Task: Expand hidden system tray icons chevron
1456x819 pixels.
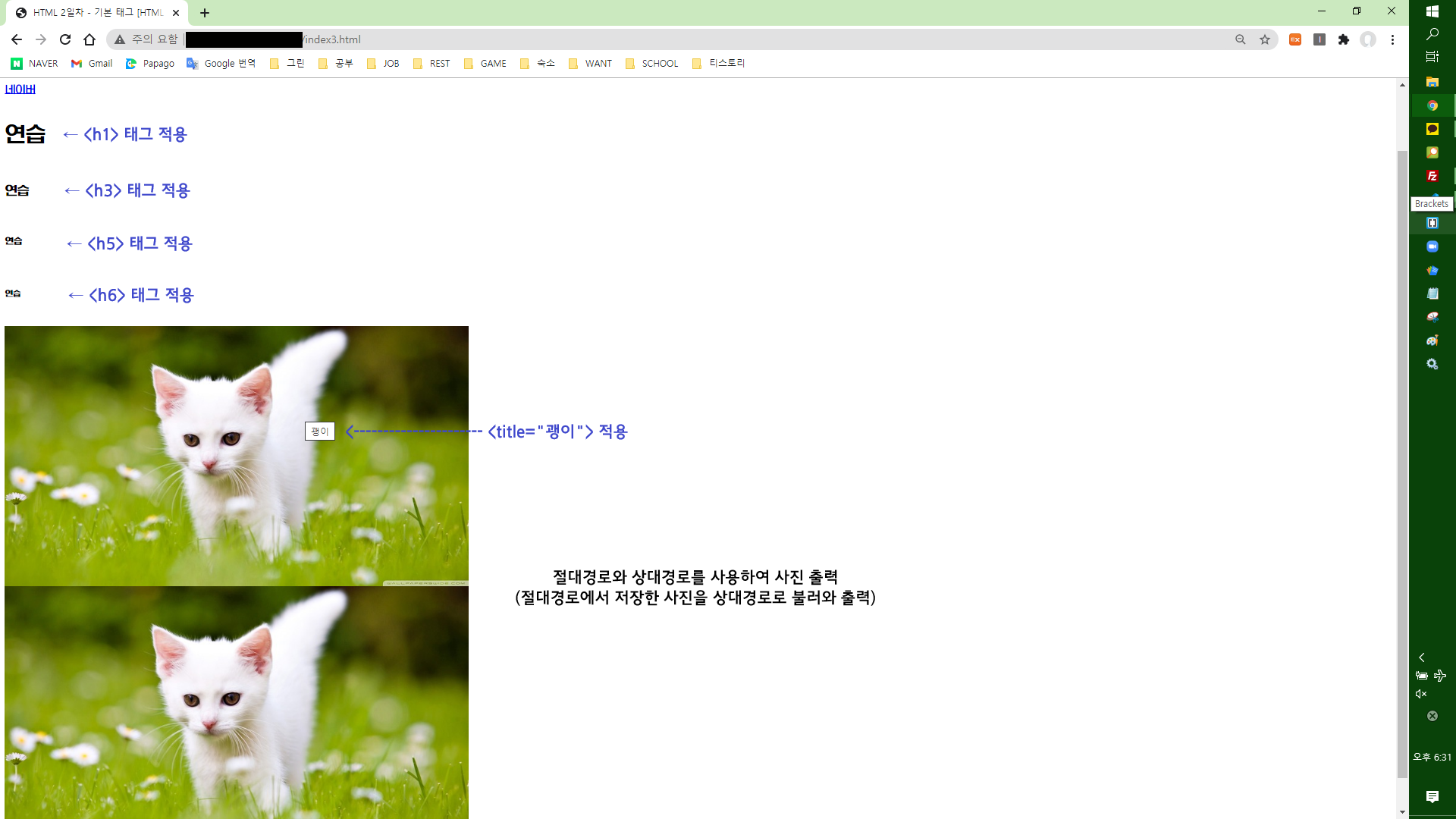Action: [1422, 657]
